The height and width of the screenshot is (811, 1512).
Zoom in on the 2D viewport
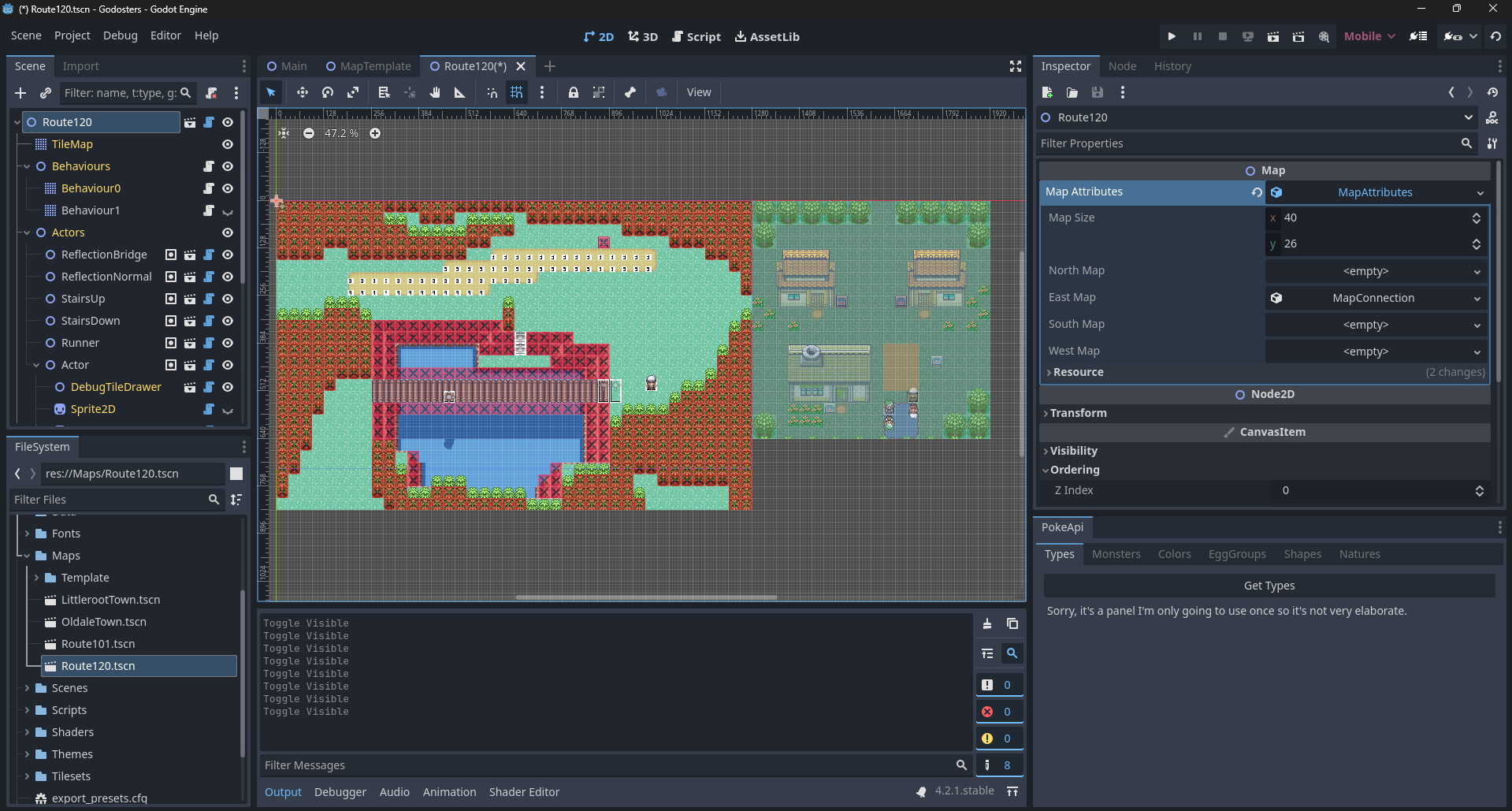375,133
